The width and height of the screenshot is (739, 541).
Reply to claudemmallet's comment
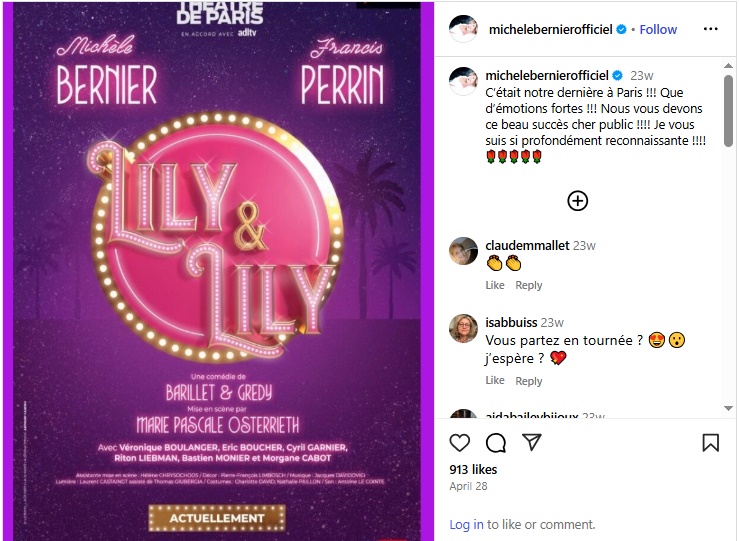click(x=528, y=285)
